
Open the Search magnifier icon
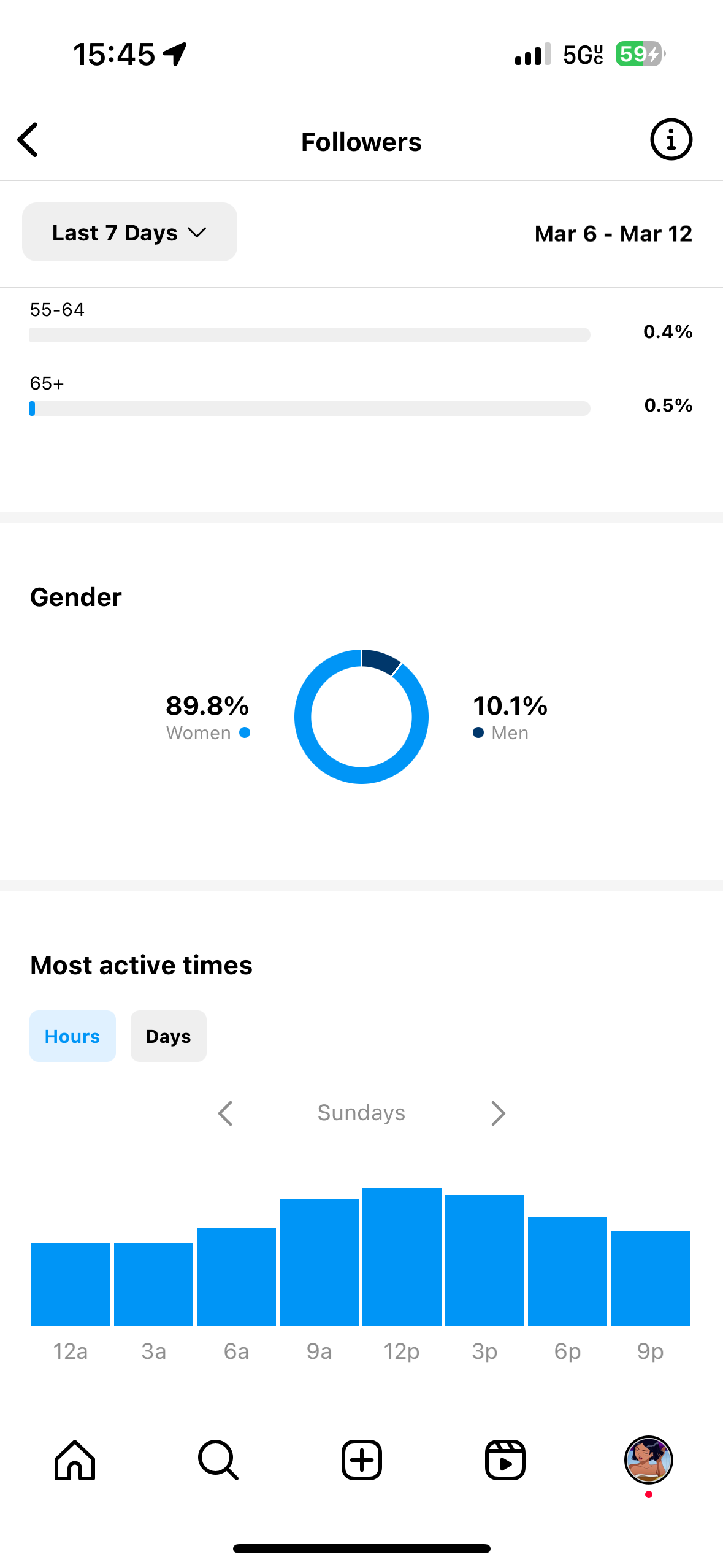coord(218,1460)
